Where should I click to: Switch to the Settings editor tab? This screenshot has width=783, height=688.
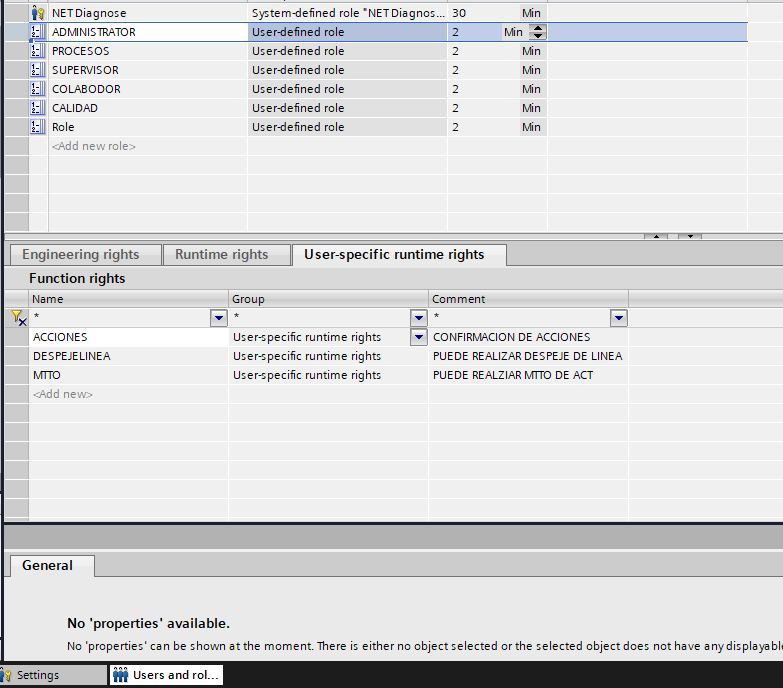point(53,675)
